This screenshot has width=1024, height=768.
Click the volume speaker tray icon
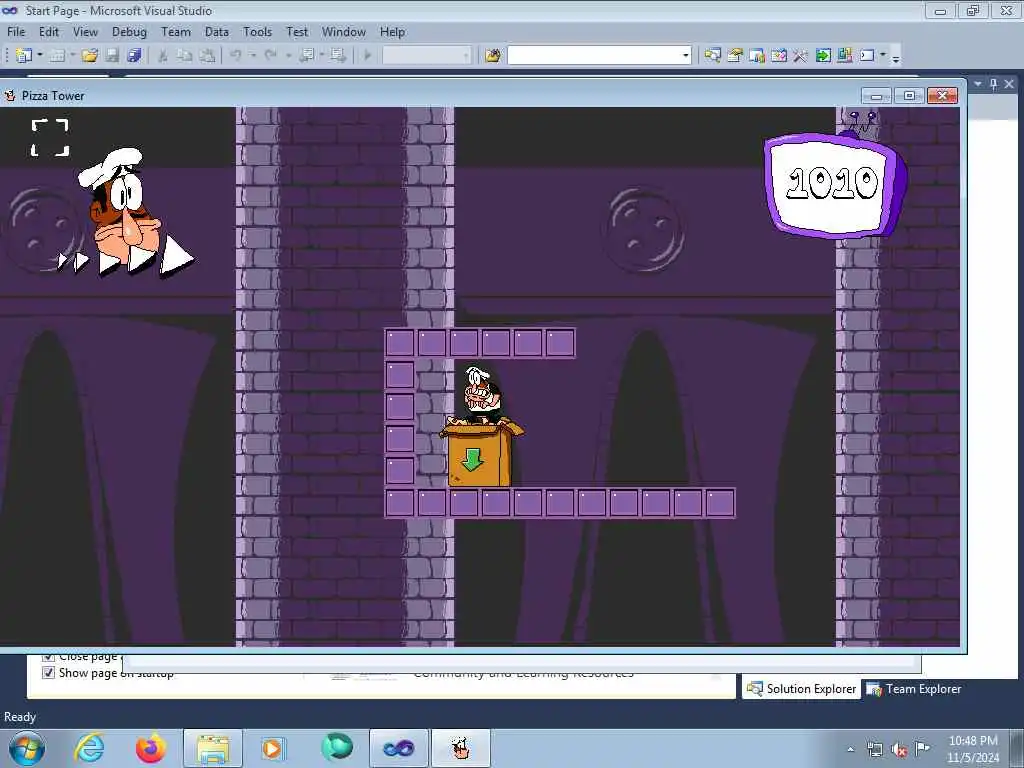click(899, 750)
